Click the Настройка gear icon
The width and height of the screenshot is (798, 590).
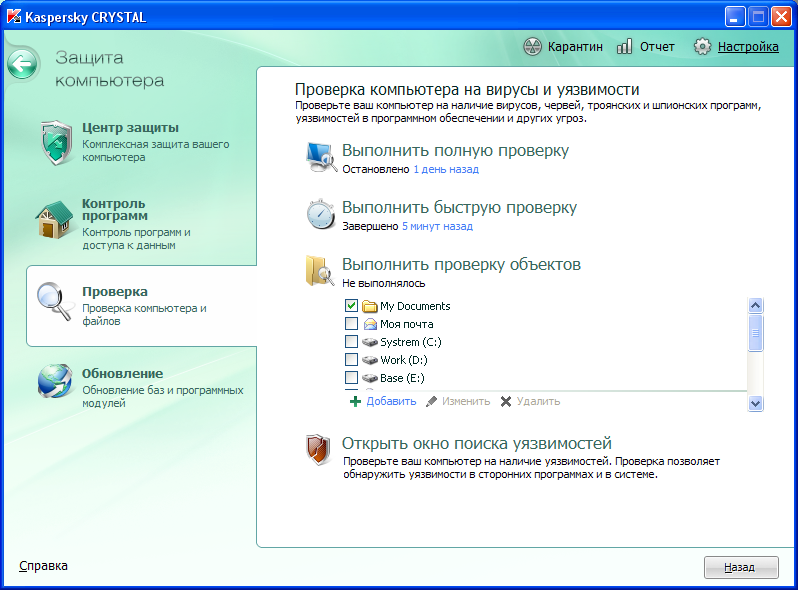702,47
